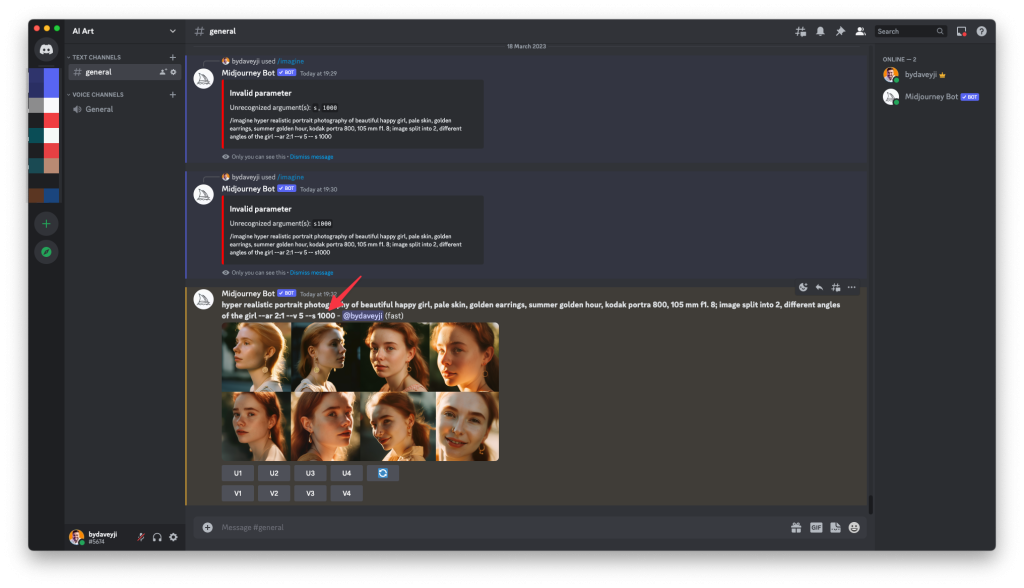The height and width of the screenshot is (588, 1024).
Task: Create variations with V4 button
Action: pos(347,493)
